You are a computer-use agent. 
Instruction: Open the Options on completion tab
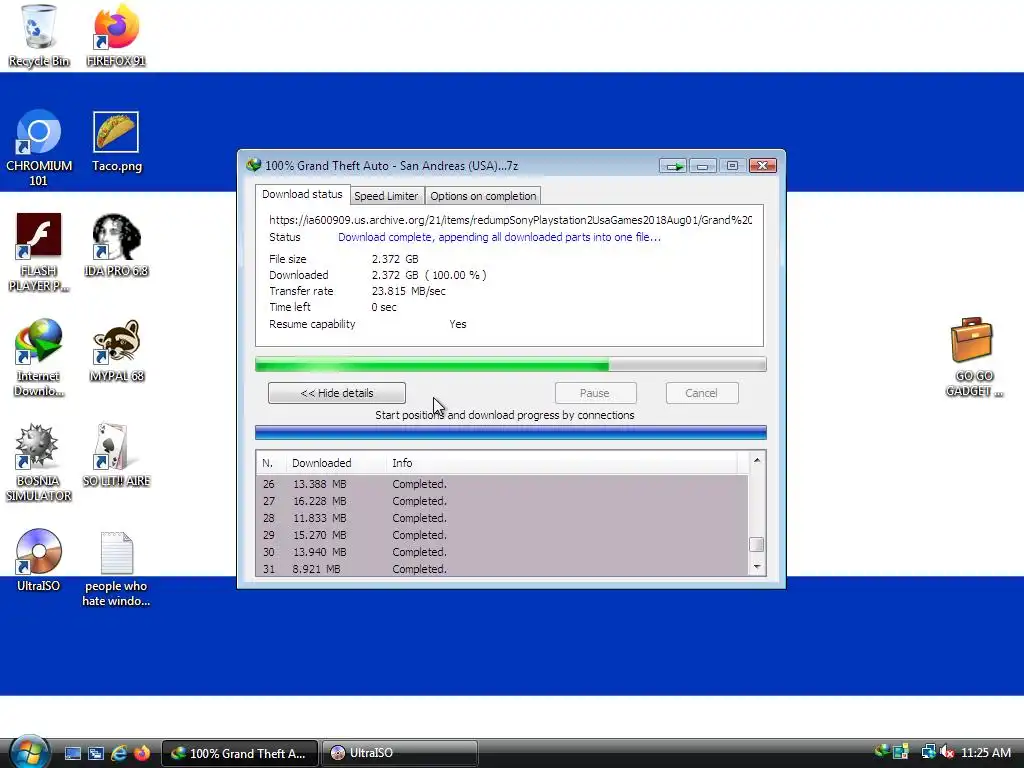[x=483, y=196]
